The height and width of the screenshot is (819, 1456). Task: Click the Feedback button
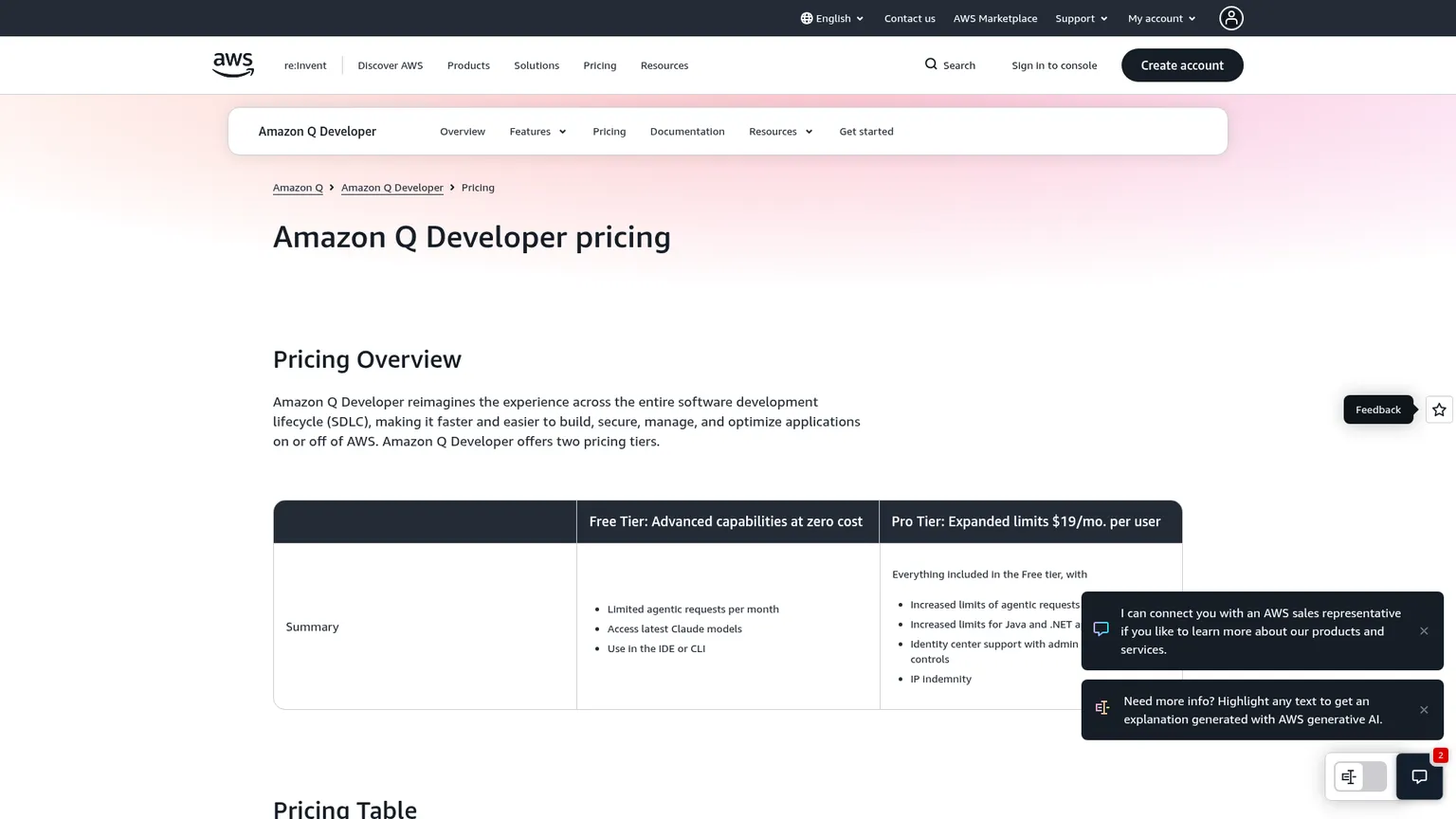(1378, 409)
